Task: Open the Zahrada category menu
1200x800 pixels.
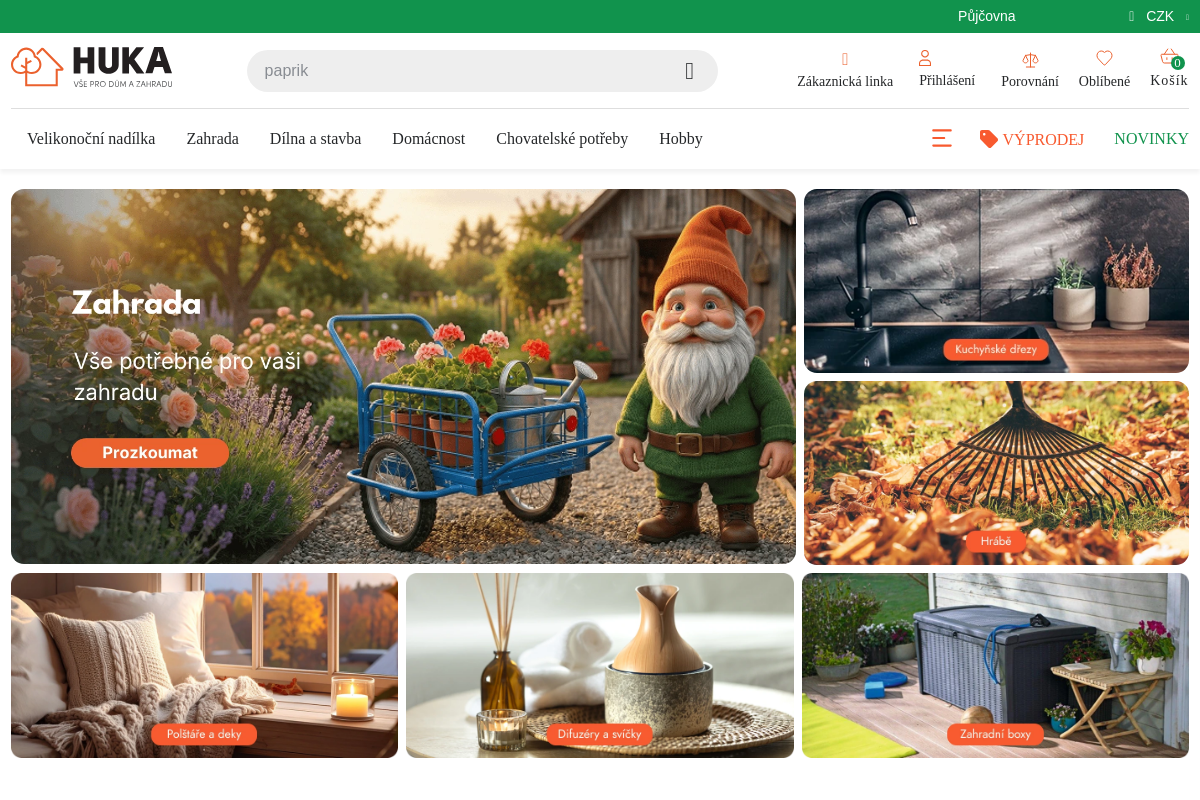Action: [212, 139]
